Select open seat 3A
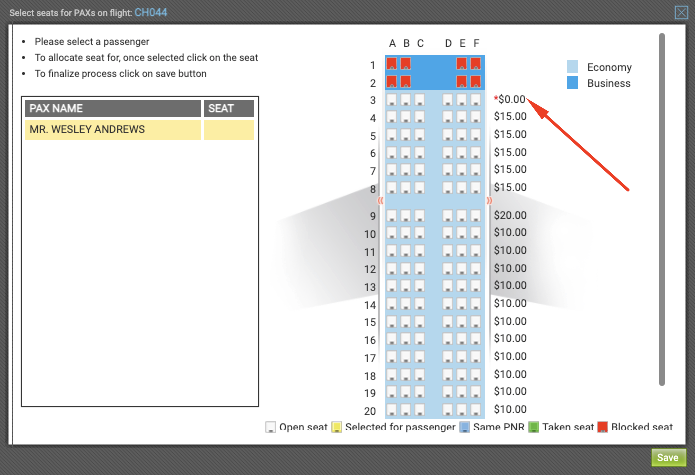Screen dimensions: 695x475 pos(391,99)
